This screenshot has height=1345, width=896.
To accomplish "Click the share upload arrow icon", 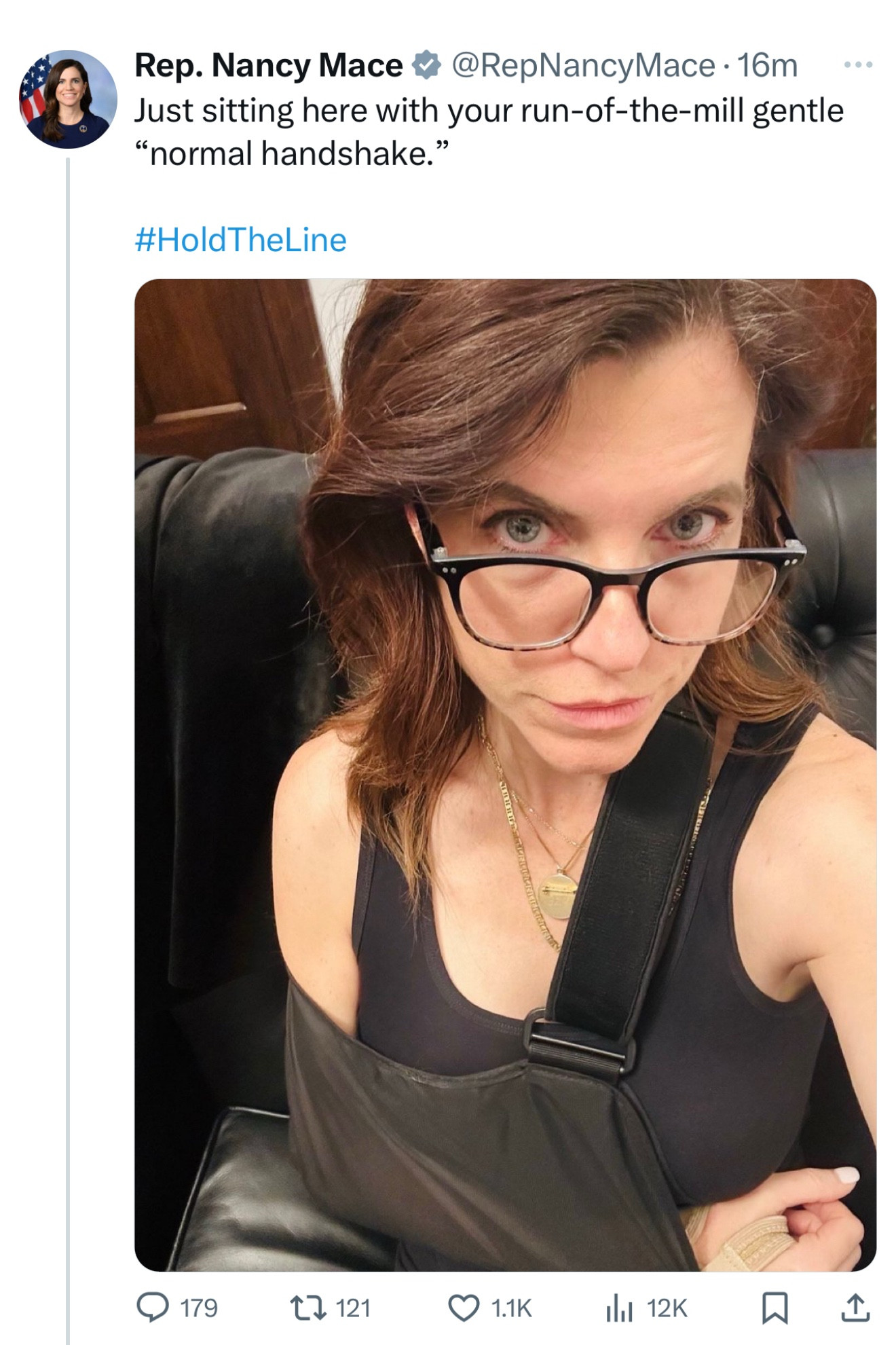I will click(x=855, y=1308).
